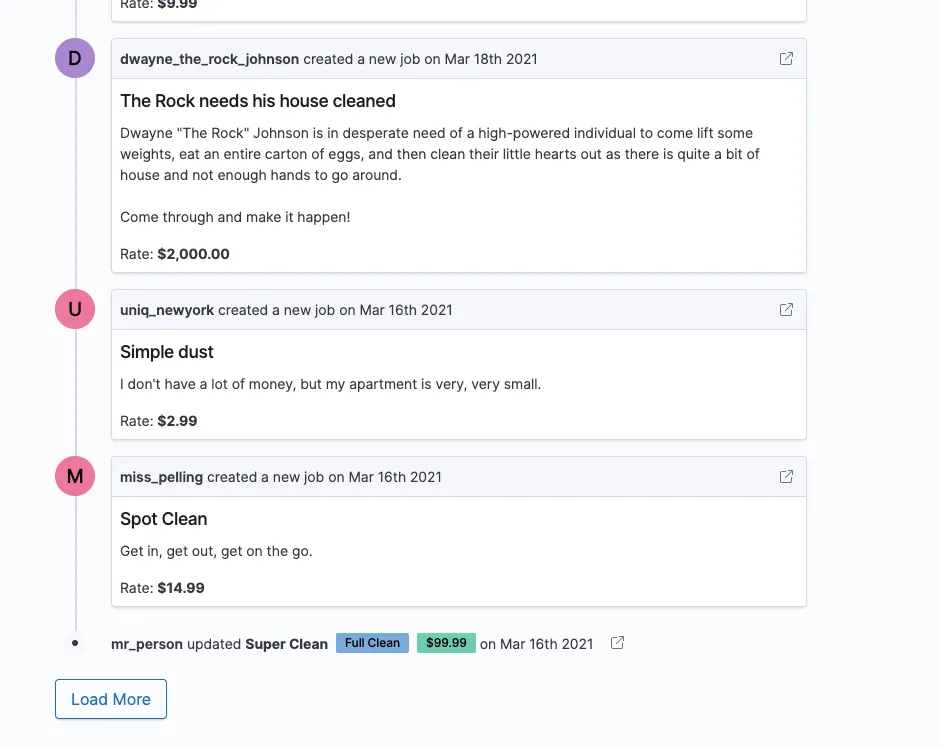
Task: Open external link icon for Simple dust job
Action: point(786,310)
